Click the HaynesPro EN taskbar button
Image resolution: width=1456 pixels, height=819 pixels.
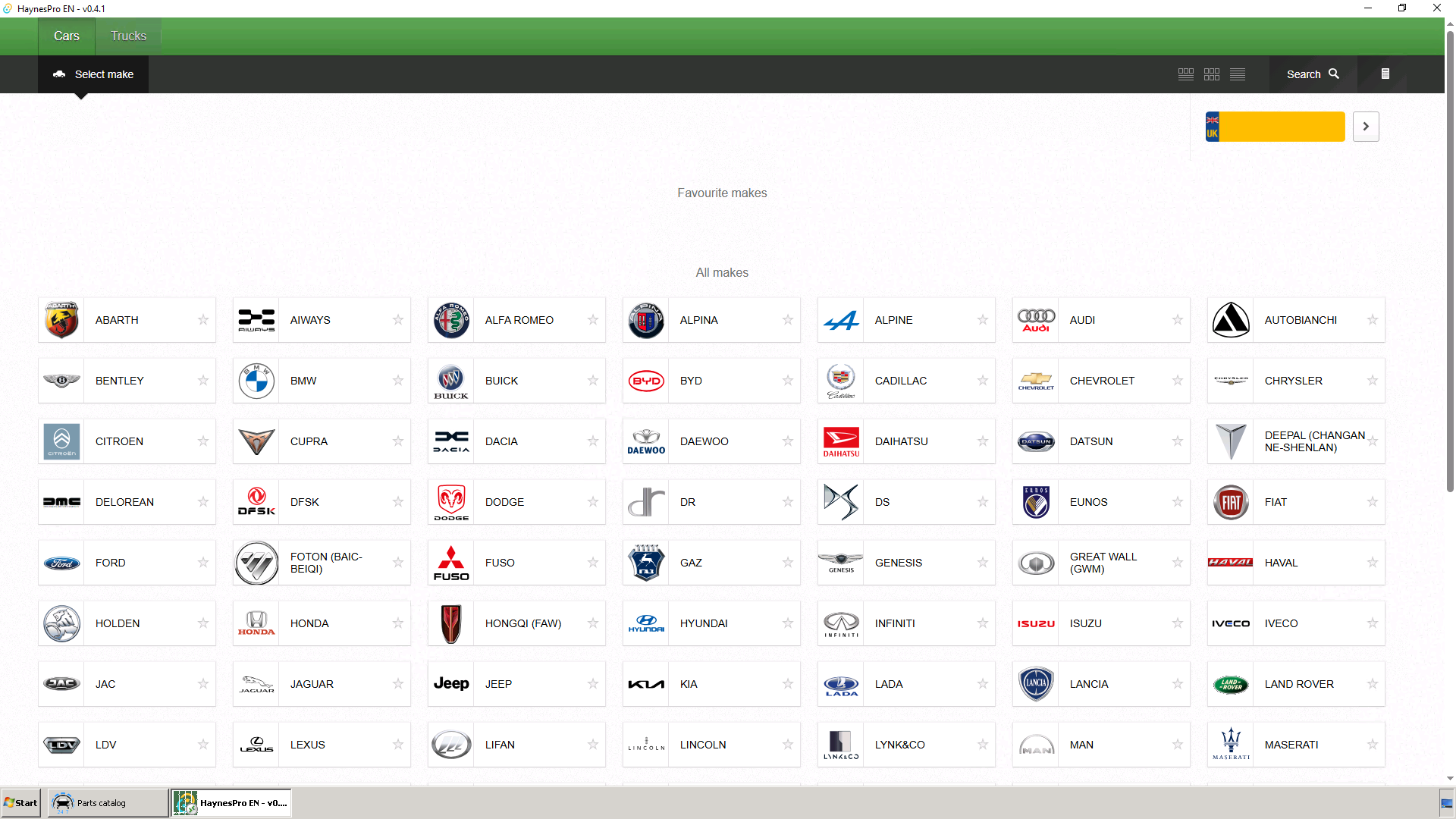231,803
